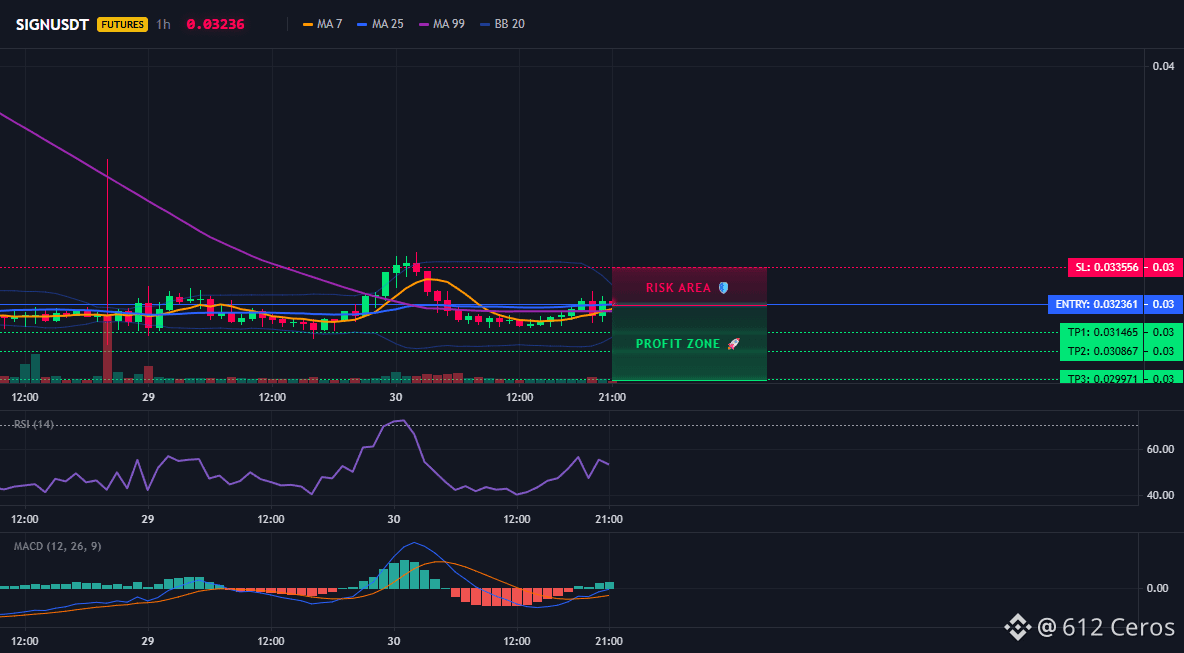Toggle the MA 7 legend indicator
The height and width of the screenshot is (653, 1184).
(322, 24)
